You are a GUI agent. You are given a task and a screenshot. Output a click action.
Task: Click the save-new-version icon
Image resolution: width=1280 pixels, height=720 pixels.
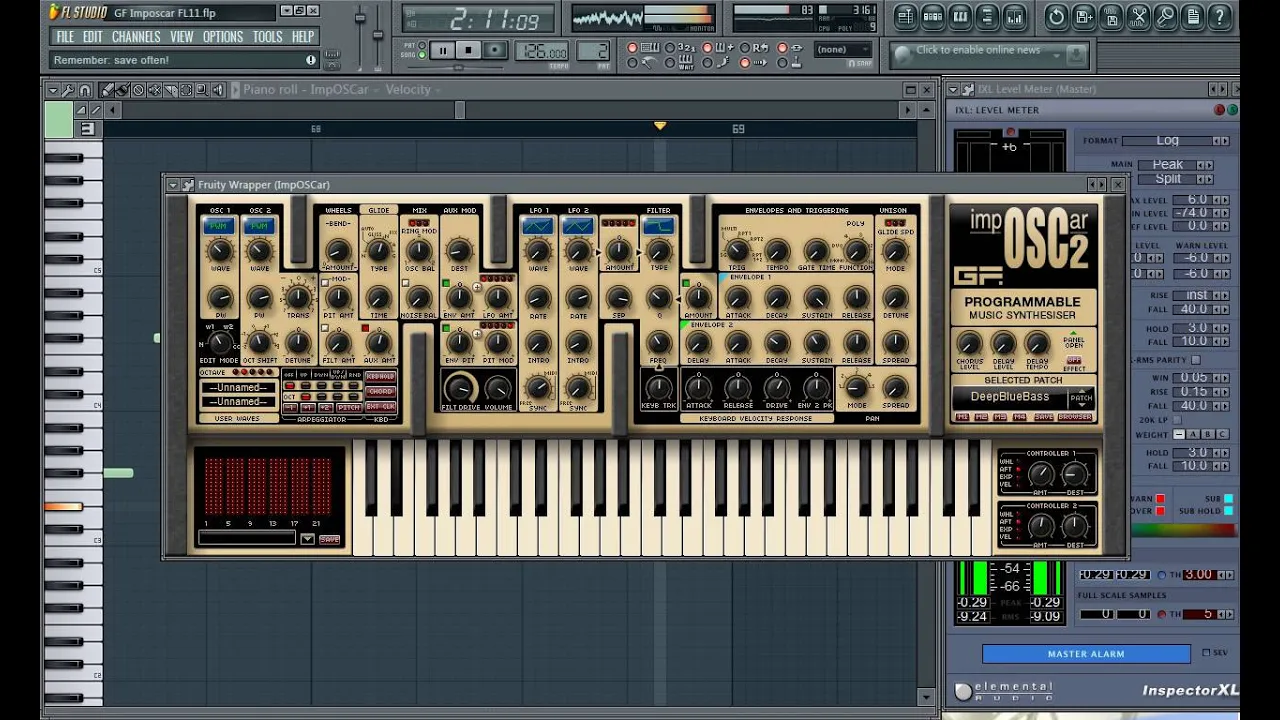coord(1084,16)
